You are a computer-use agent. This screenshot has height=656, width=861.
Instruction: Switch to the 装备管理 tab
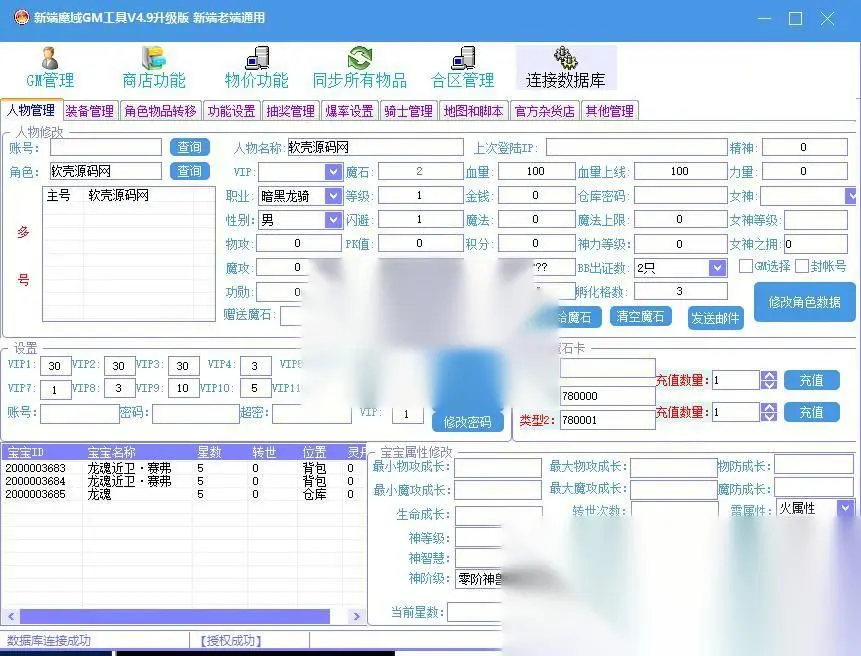[x=90, y=111]
